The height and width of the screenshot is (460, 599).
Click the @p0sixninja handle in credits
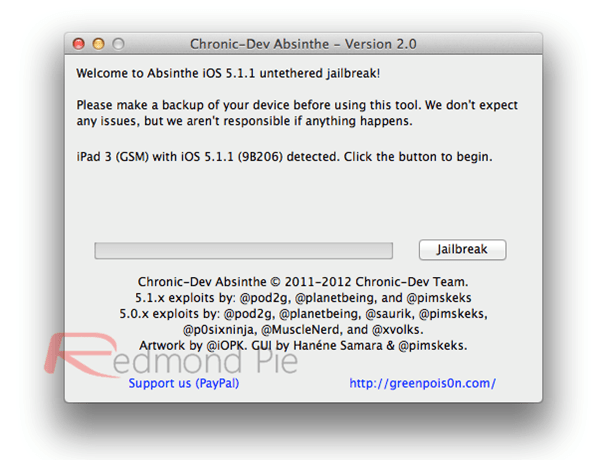[219, 329]
